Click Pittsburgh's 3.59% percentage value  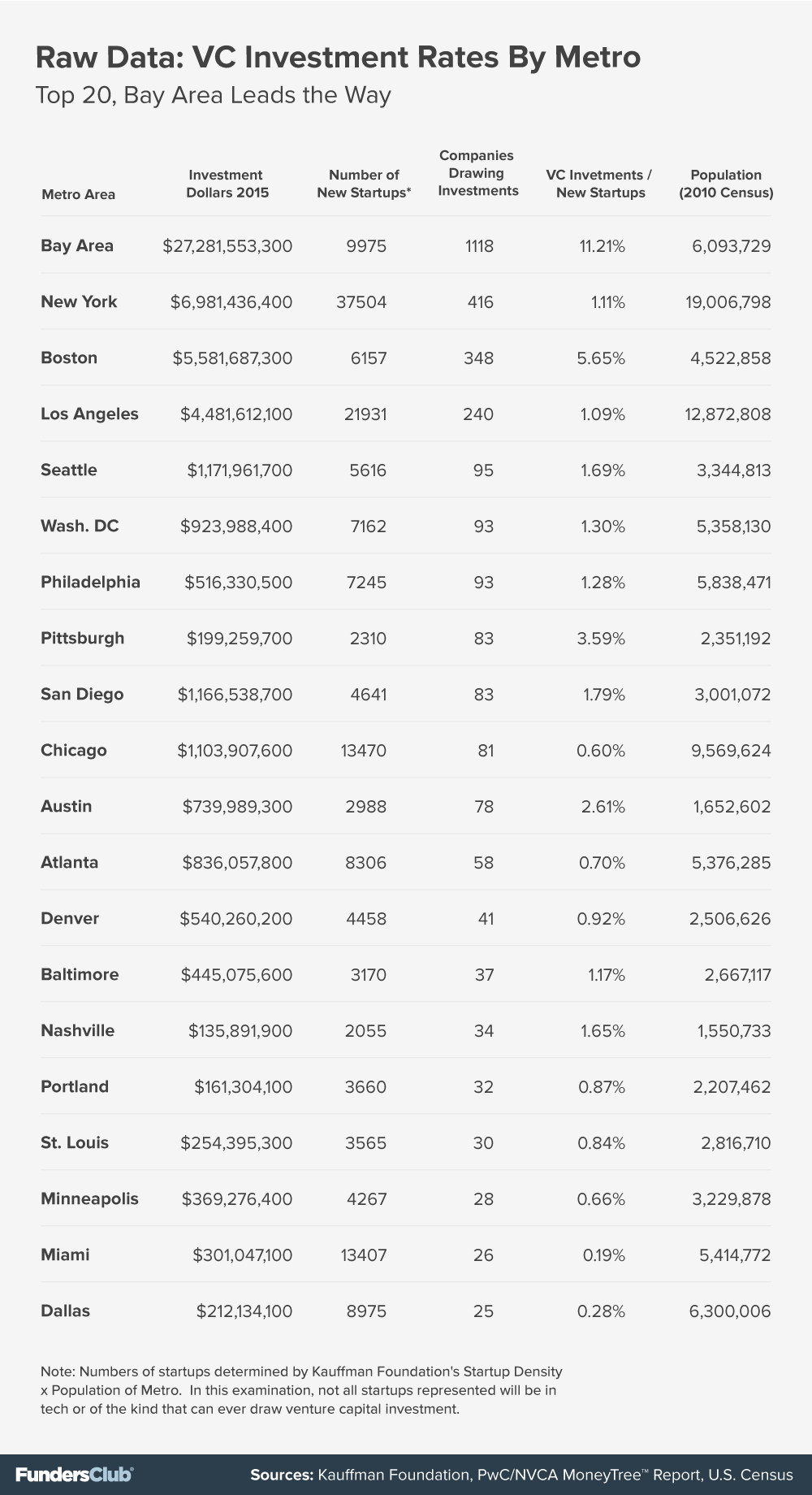(601, 638)
